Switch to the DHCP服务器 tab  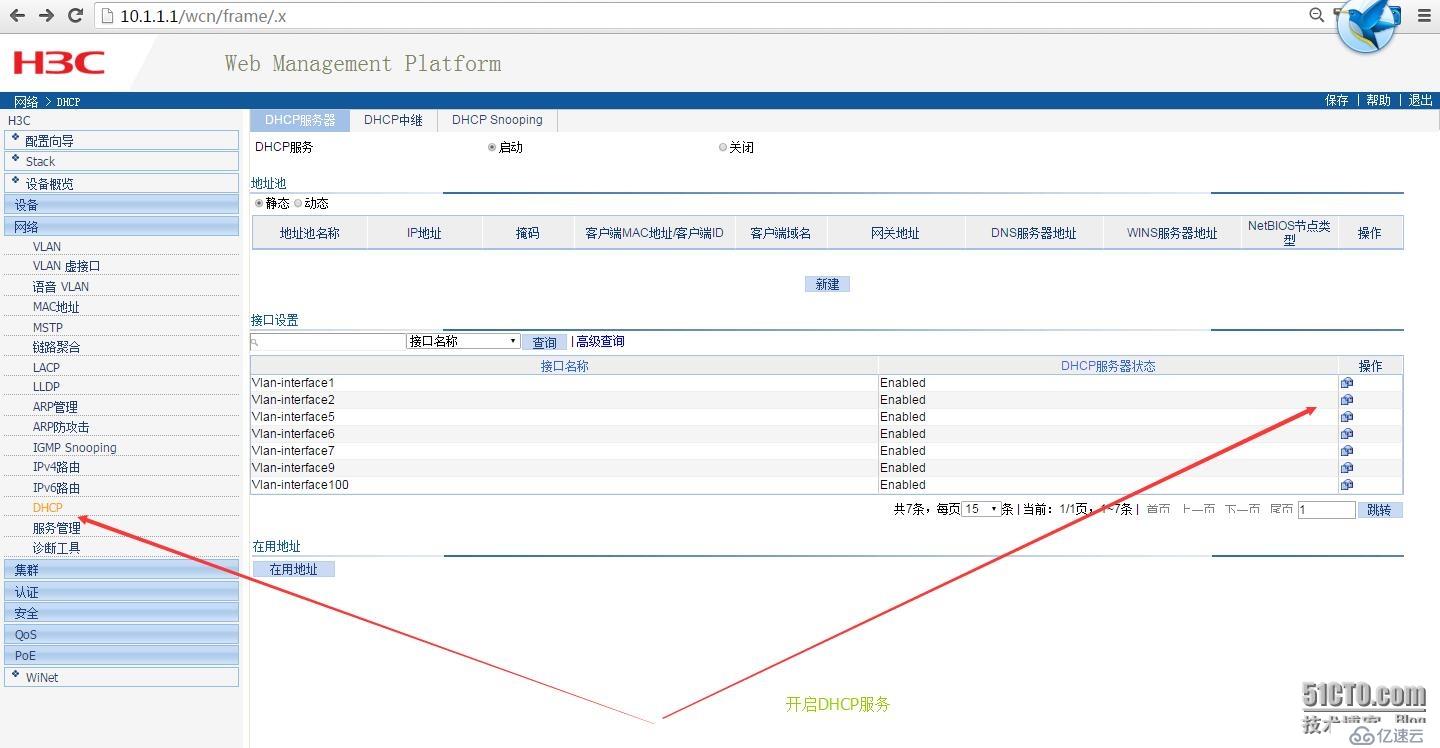pos(300,120)
